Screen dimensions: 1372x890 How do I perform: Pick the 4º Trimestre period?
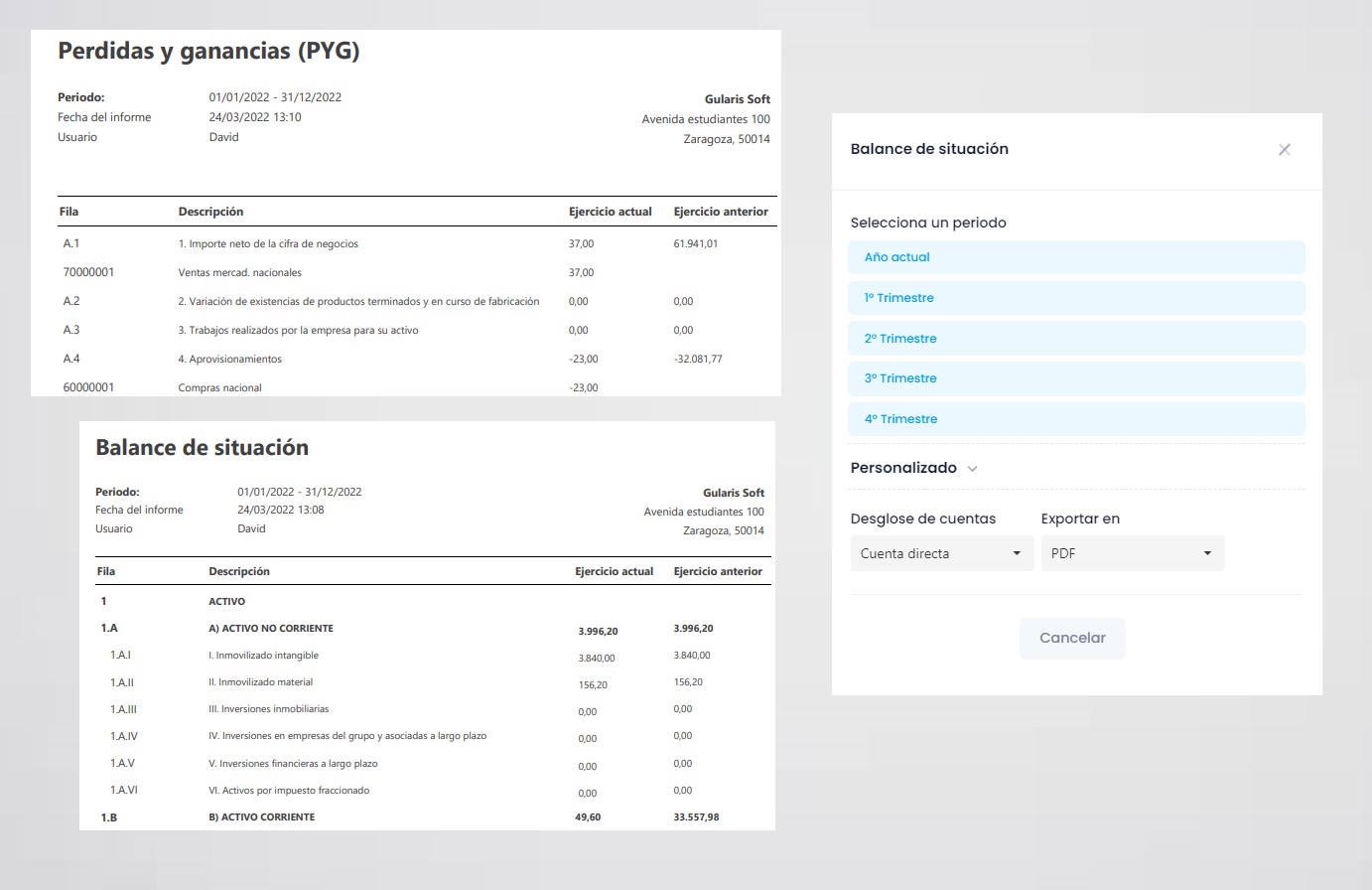[1076, 419]
